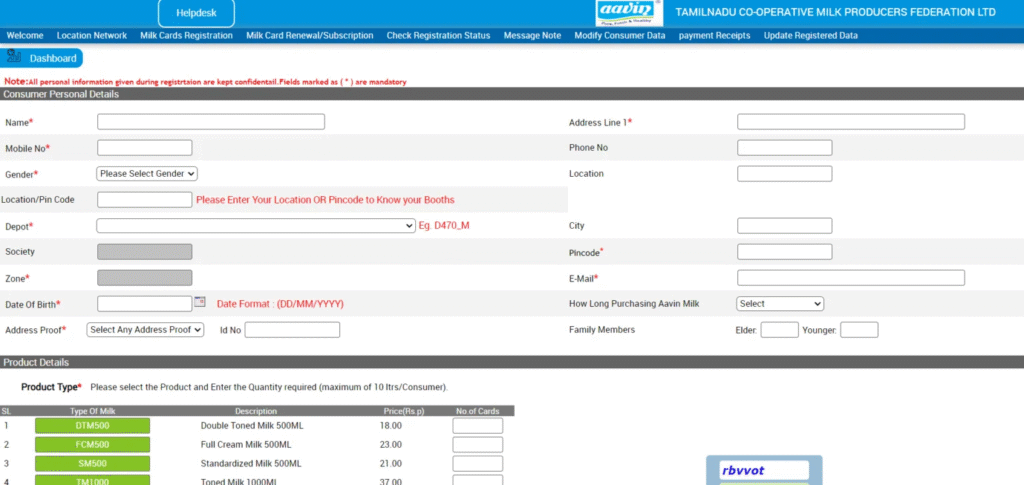Viewport: 1024px width, 485px height.
Task: Open the Message Note menu
Action: coord(532,36)
